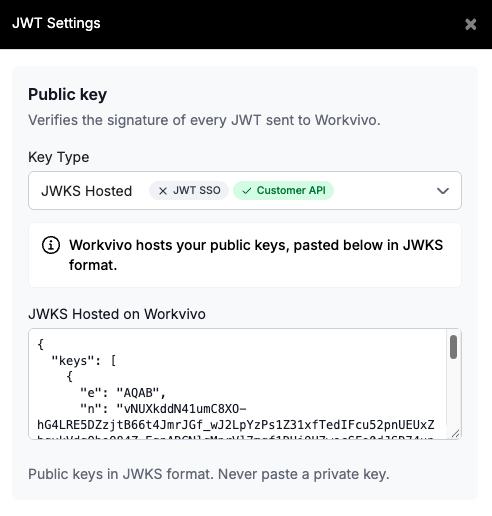Click the "Key Type" label
Viewport: 492px width, 516px height.
click(59, 157)
